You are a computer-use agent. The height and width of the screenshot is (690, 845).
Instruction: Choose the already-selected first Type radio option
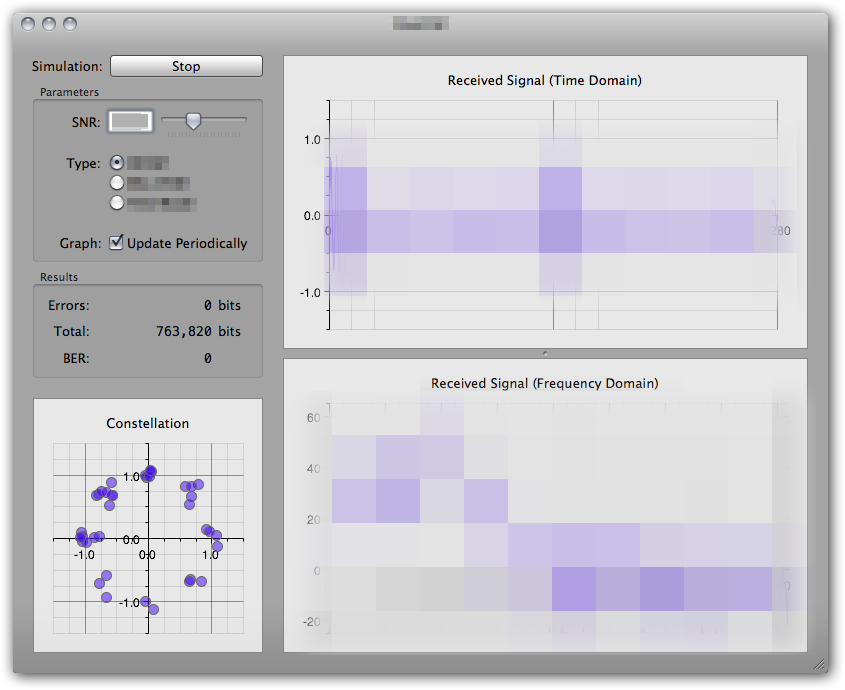pyautogui.click(x=117, y=162)
